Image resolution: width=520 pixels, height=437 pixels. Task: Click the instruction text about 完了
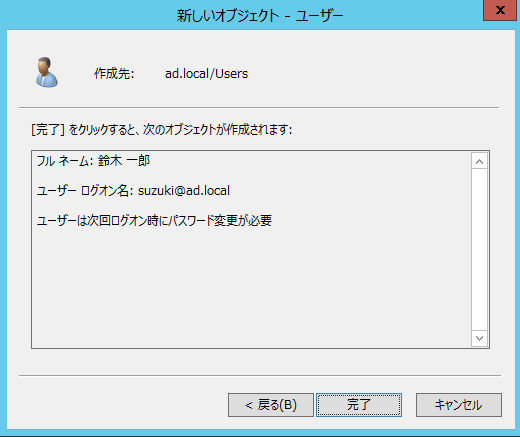pos(162,129)
